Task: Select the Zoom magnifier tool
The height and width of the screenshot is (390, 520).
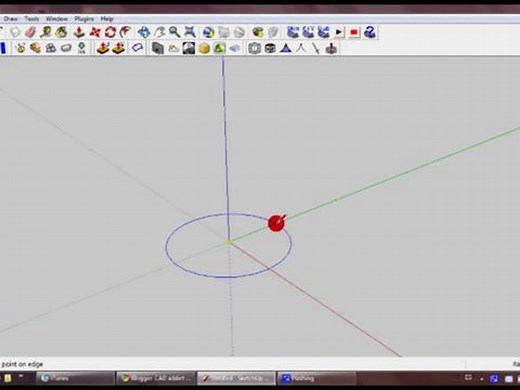Action: [x=174, y=32]
